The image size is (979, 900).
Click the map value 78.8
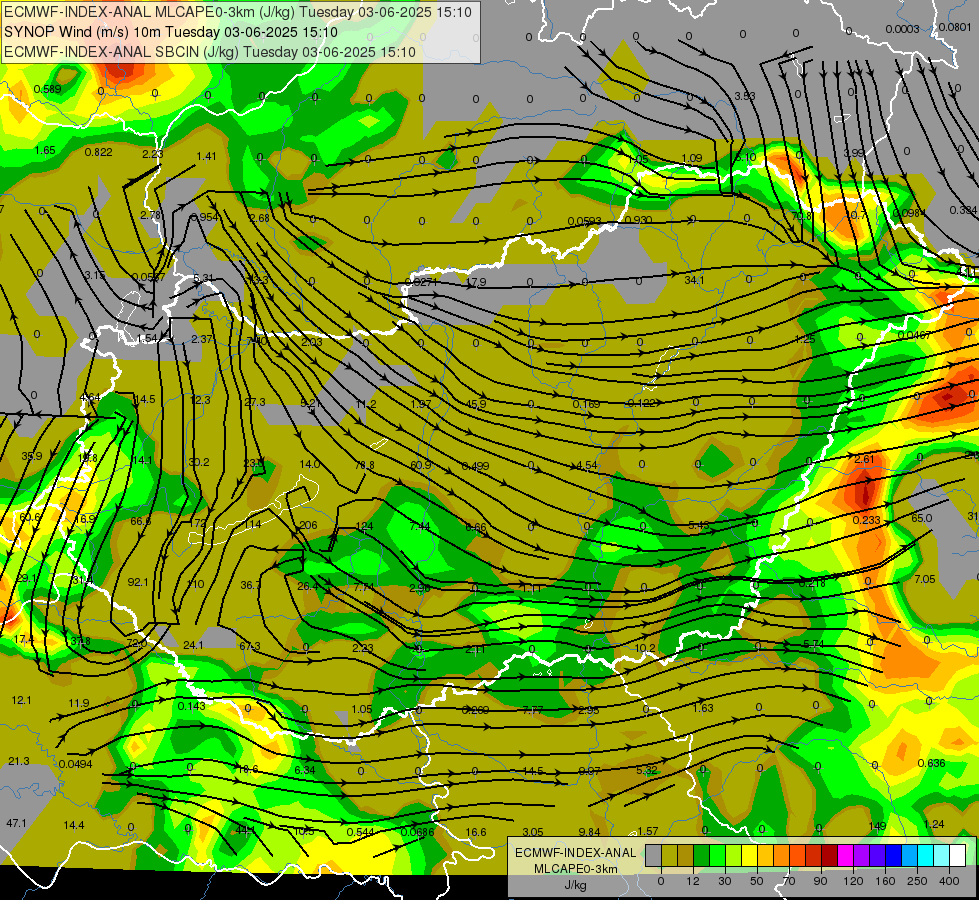tap(365, 465)
